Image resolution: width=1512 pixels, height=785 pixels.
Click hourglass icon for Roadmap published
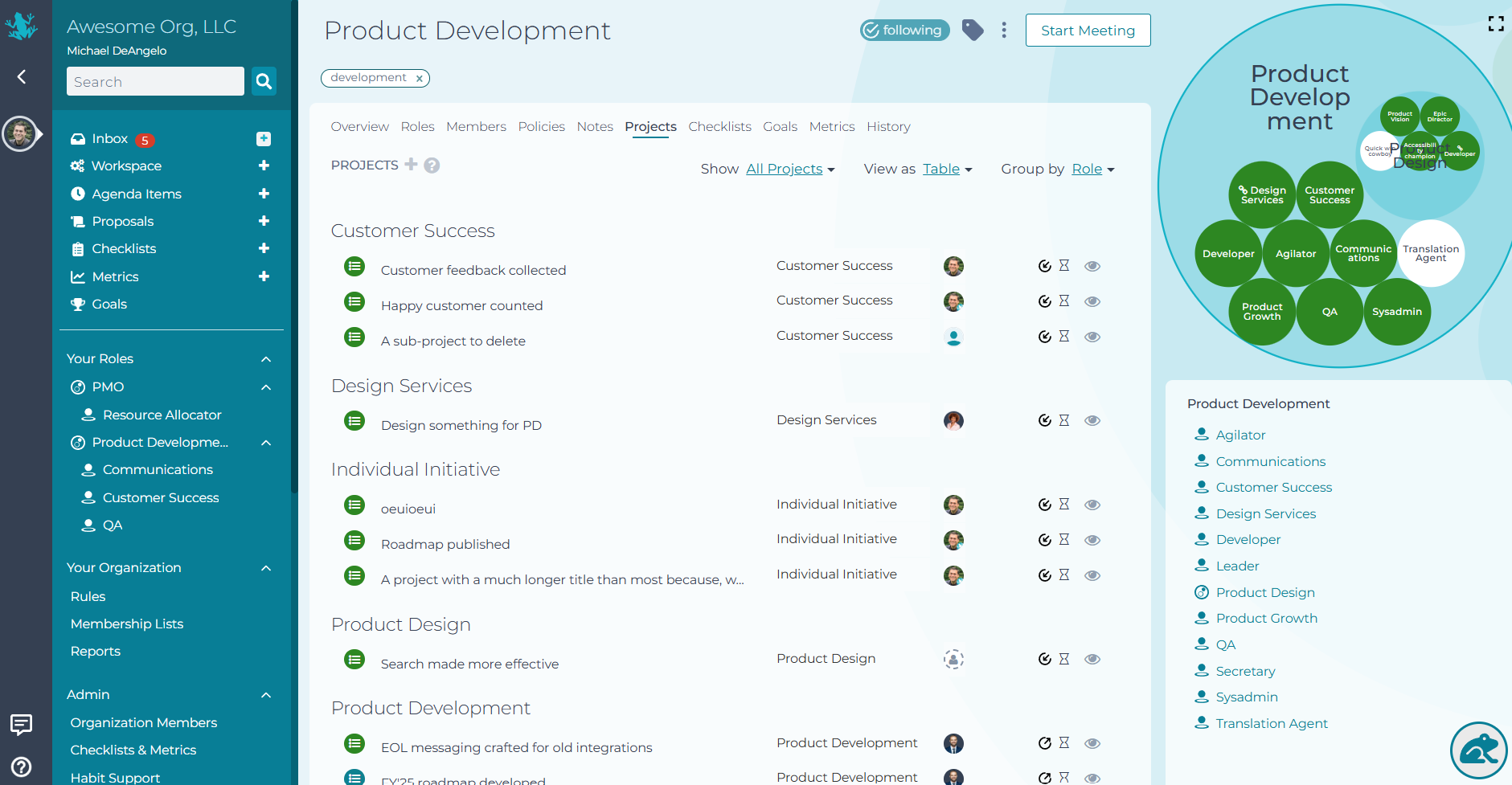pos(1064,539)
